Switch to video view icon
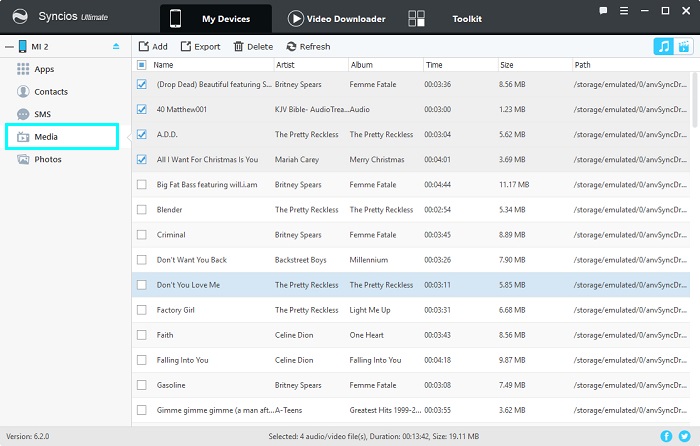 tap(683, 46)
